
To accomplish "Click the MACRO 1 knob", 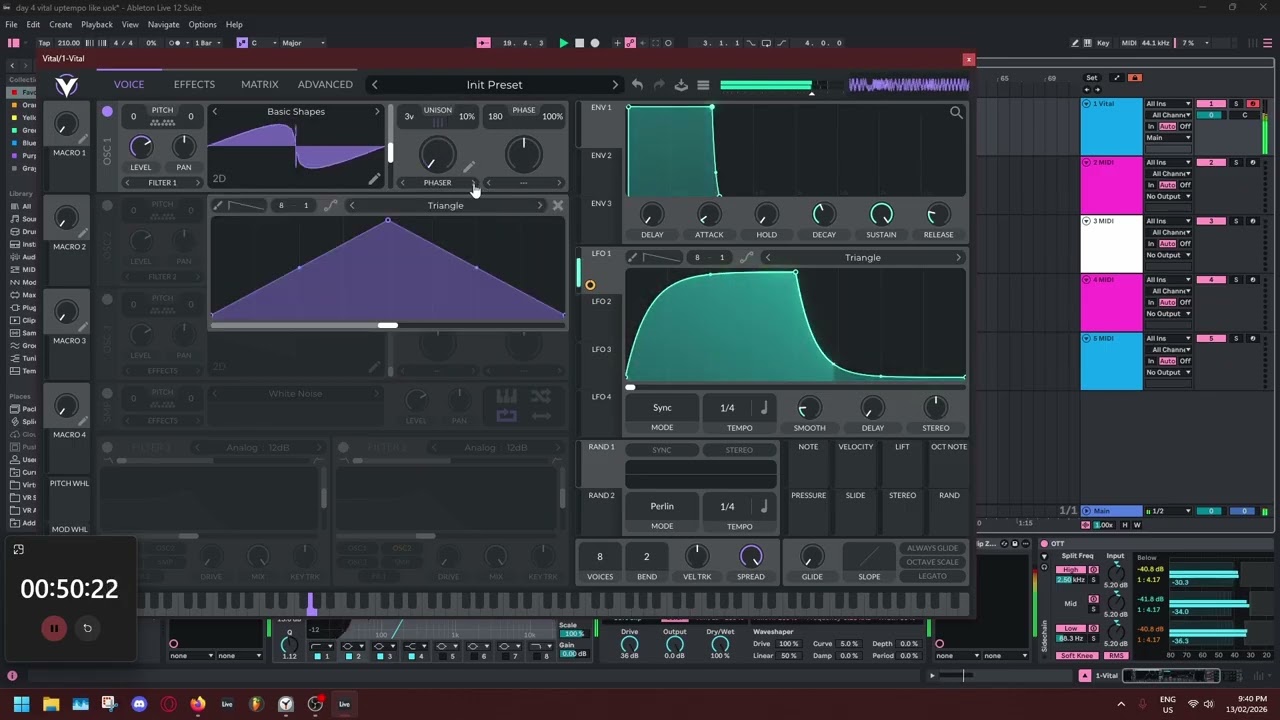I will pyautogui.click(x=66, y=125).
